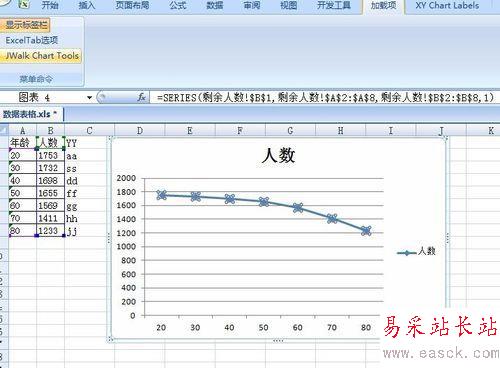Select column F header
Screen dimensions: 500x368
[x=240, y=130]
